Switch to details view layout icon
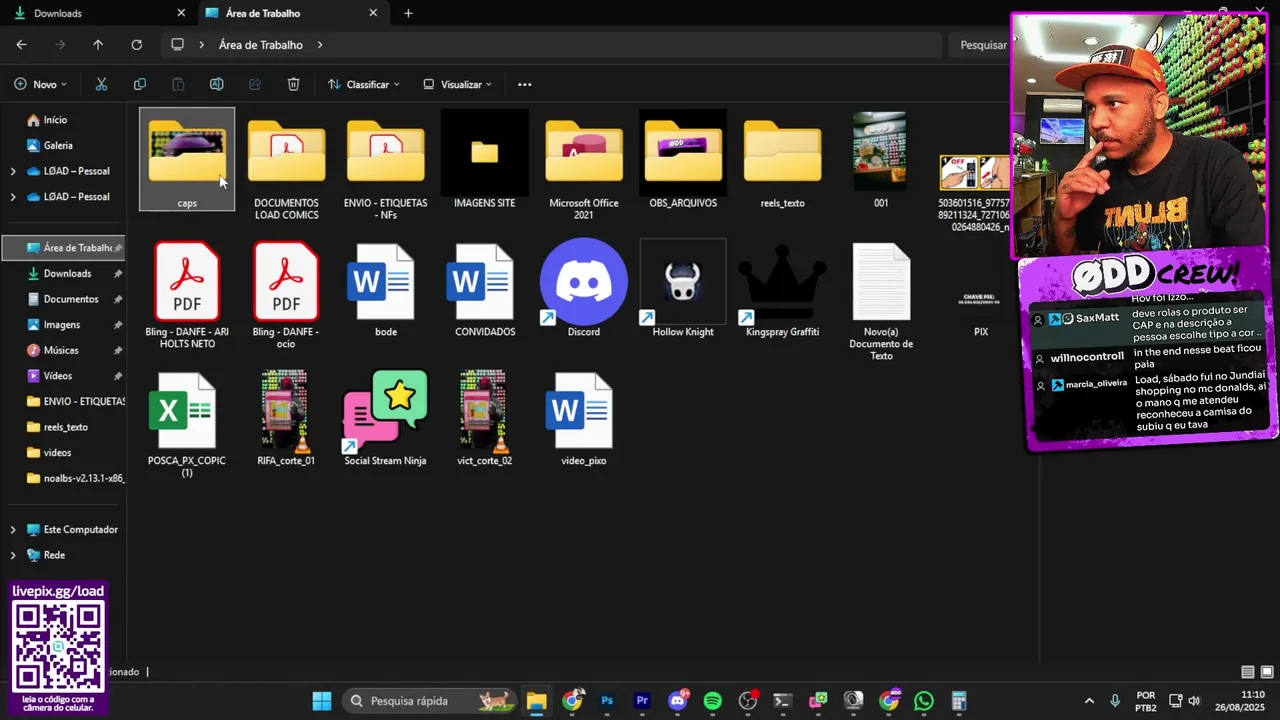The width and height of the screenshot is (1280, 720). [1248, 672]
